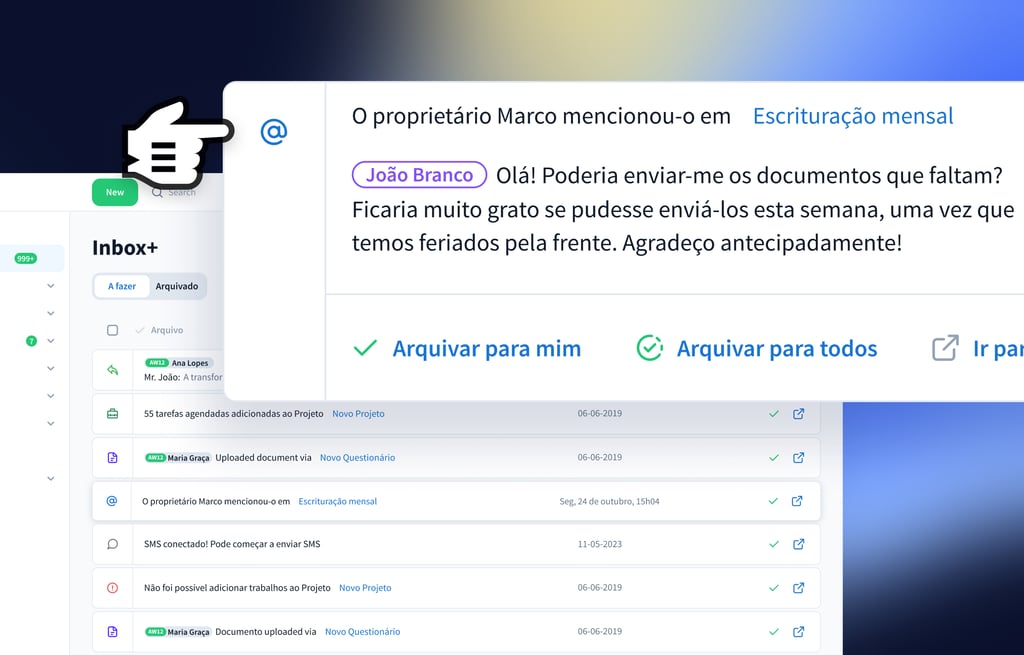
Task: Open the 55 tarefas row via external-link icon
Action: [798, 414]
